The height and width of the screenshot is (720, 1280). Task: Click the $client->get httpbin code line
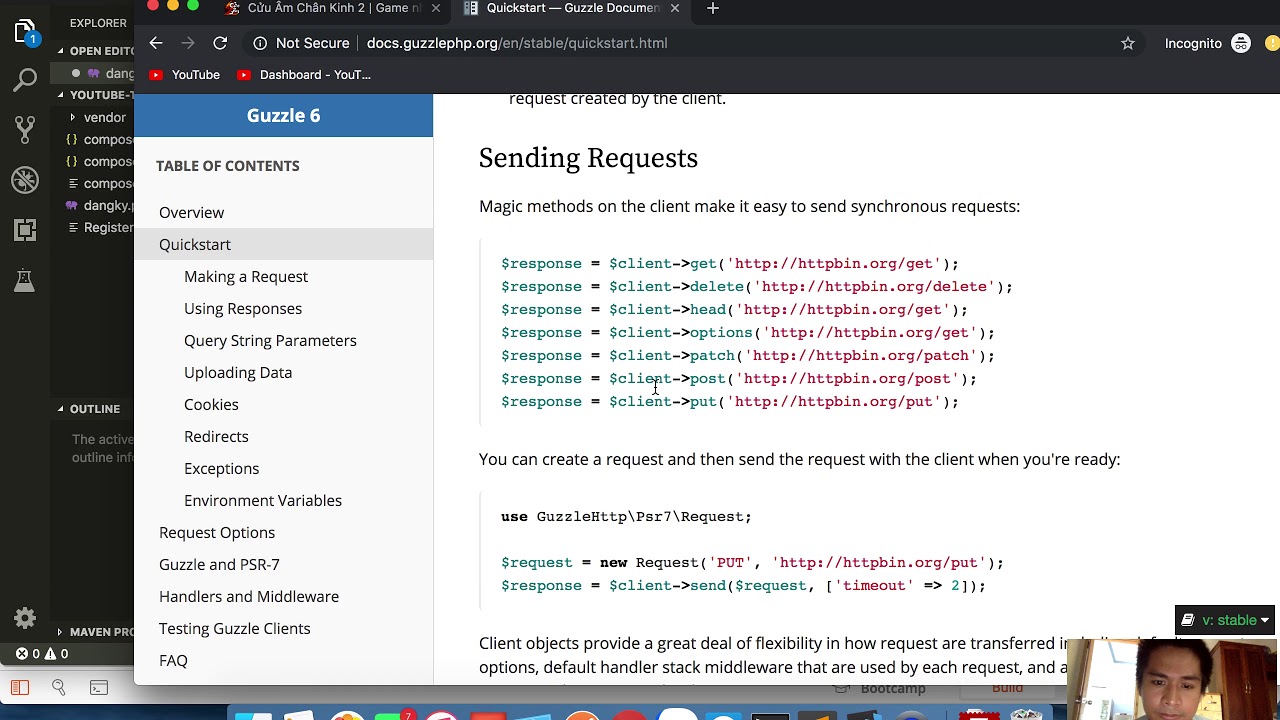point(730,264)
